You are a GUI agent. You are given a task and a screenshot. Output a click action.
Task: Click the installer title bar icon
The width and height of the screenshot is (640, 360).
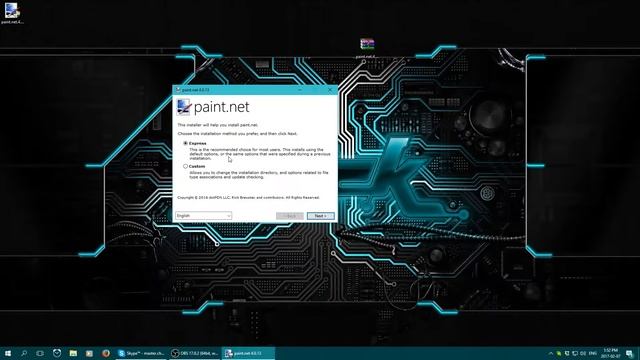pos(178,90)
